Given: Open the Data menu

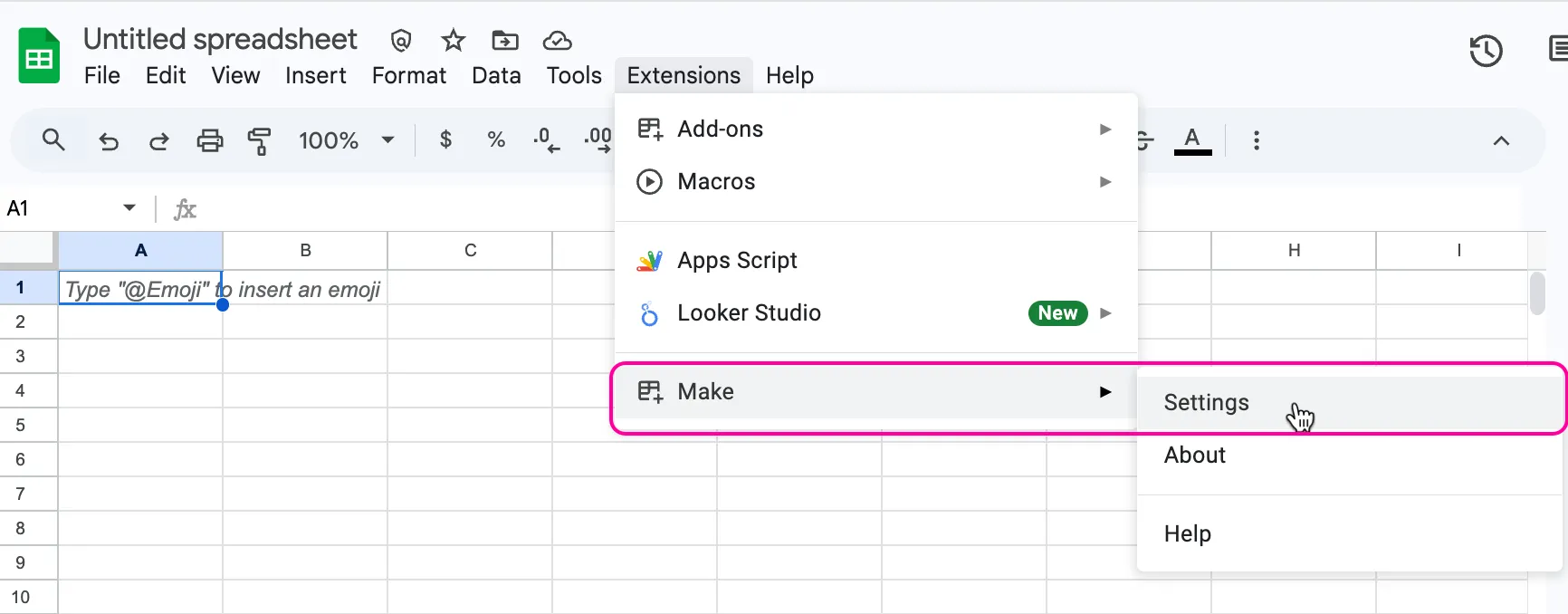Looking at the screenshot, I should click(496, 76).
